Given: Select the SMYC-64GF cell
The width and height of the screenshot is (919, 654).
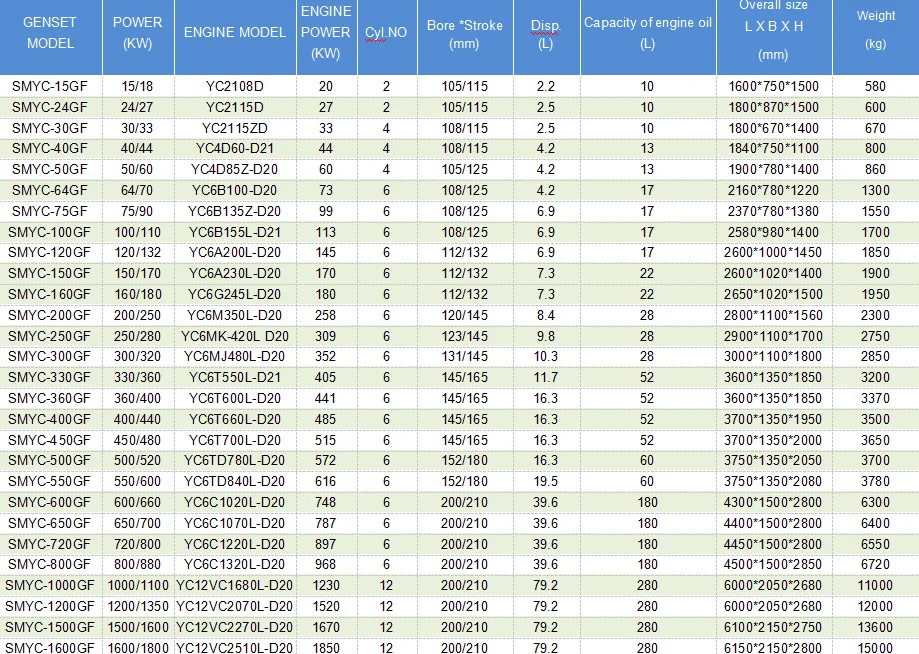Looking at the screenshot, I should coord(50,190).
